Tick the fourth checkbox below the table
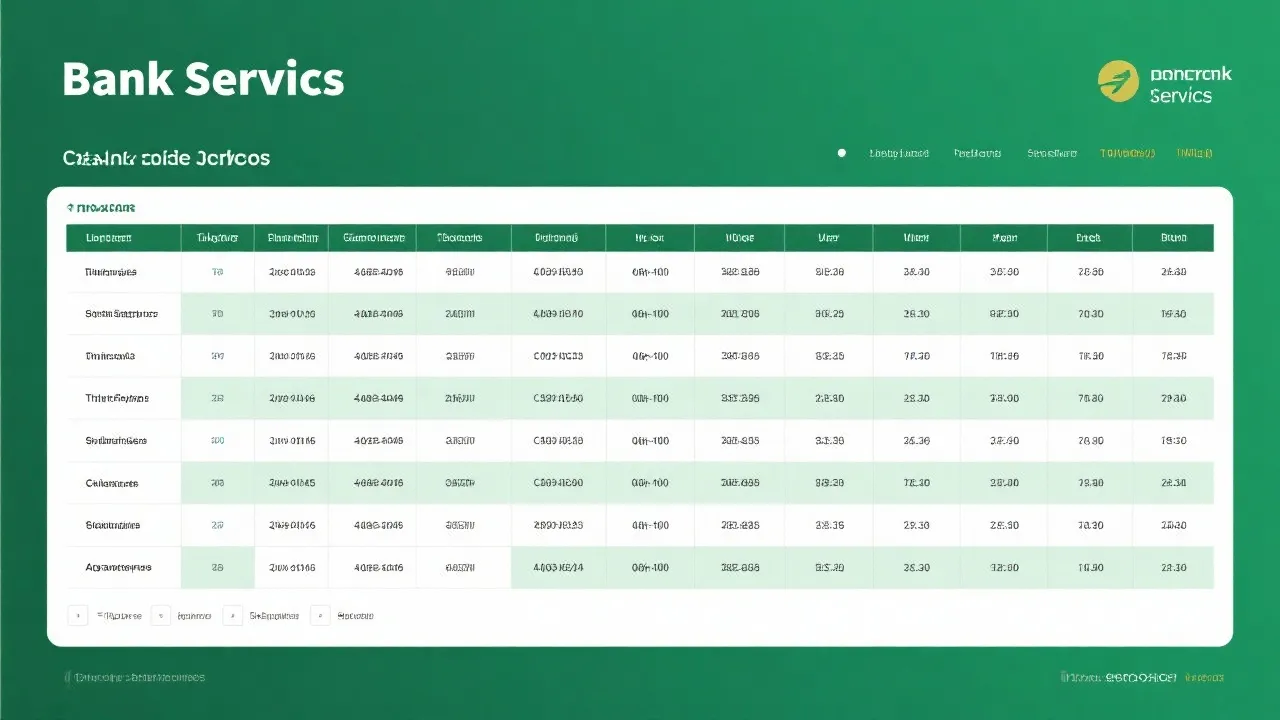1280x720 pixels. tap(320, 616)
